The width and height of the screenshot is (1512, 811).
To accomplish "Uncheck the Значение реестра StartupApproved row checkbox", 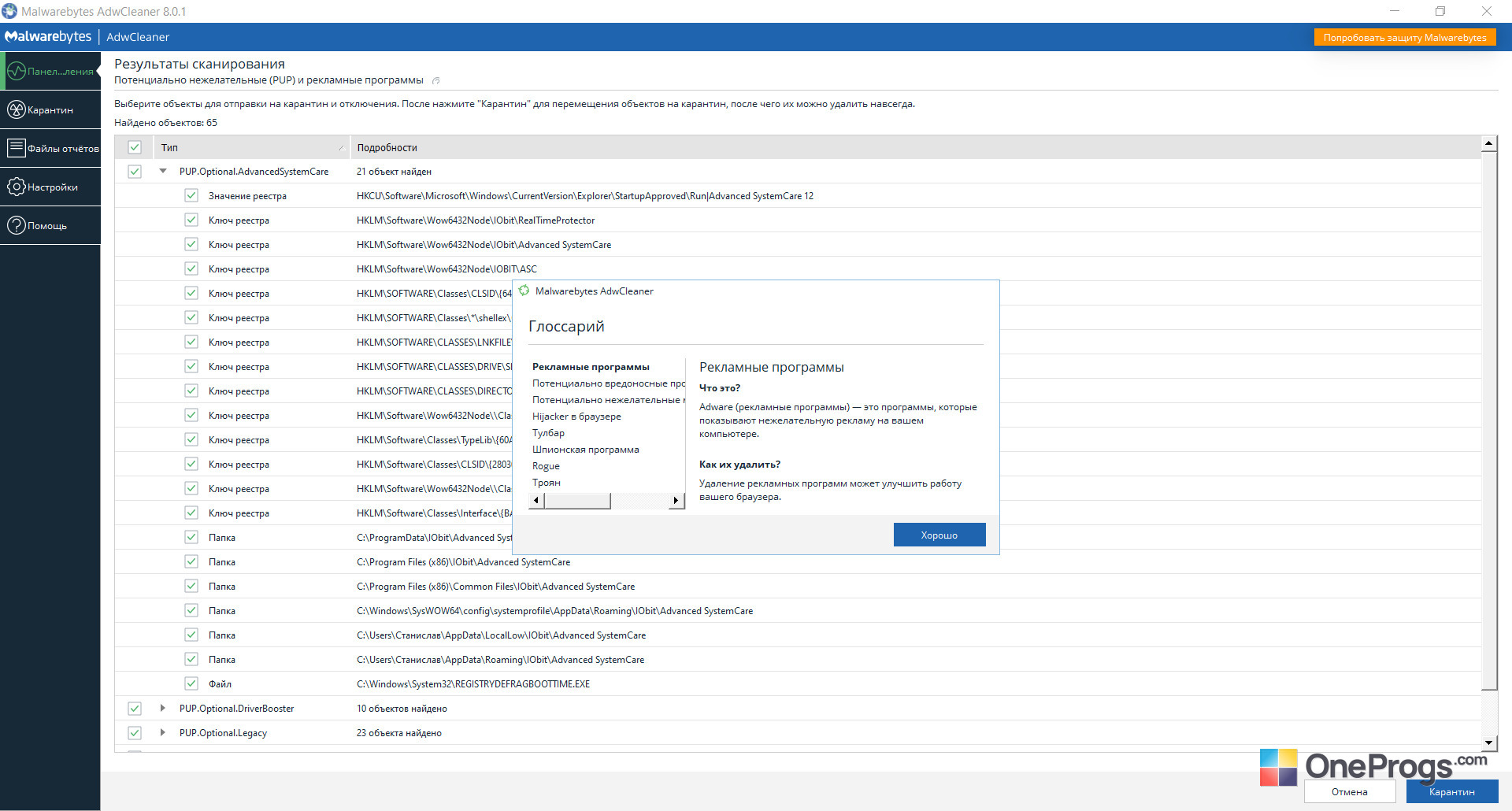I will pyautogui.click(x=191, y=195).
